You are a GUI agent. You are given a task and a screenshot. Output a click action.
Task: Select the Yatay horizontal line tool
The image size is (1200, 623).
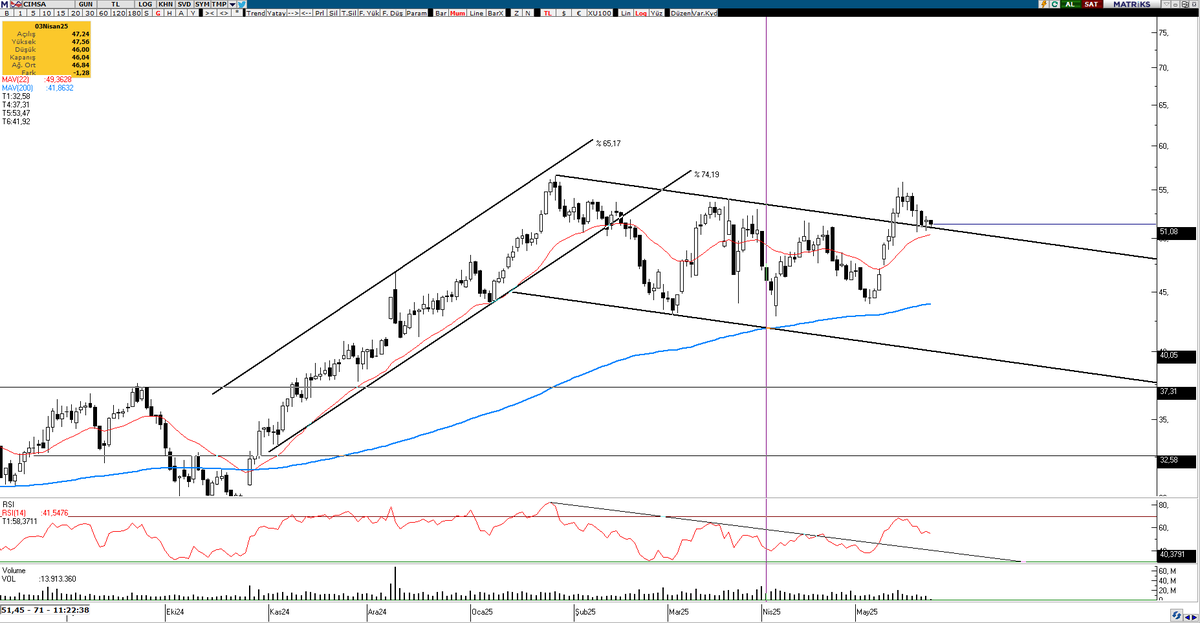pos(275,15)
